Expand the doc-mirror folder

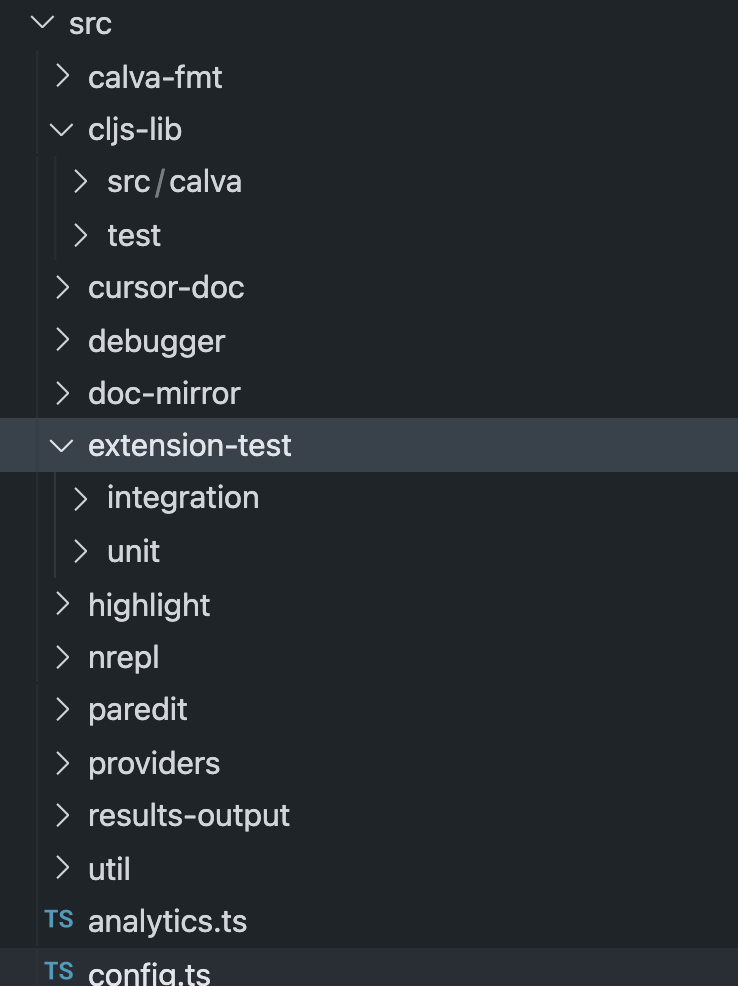tap(164, 393)
